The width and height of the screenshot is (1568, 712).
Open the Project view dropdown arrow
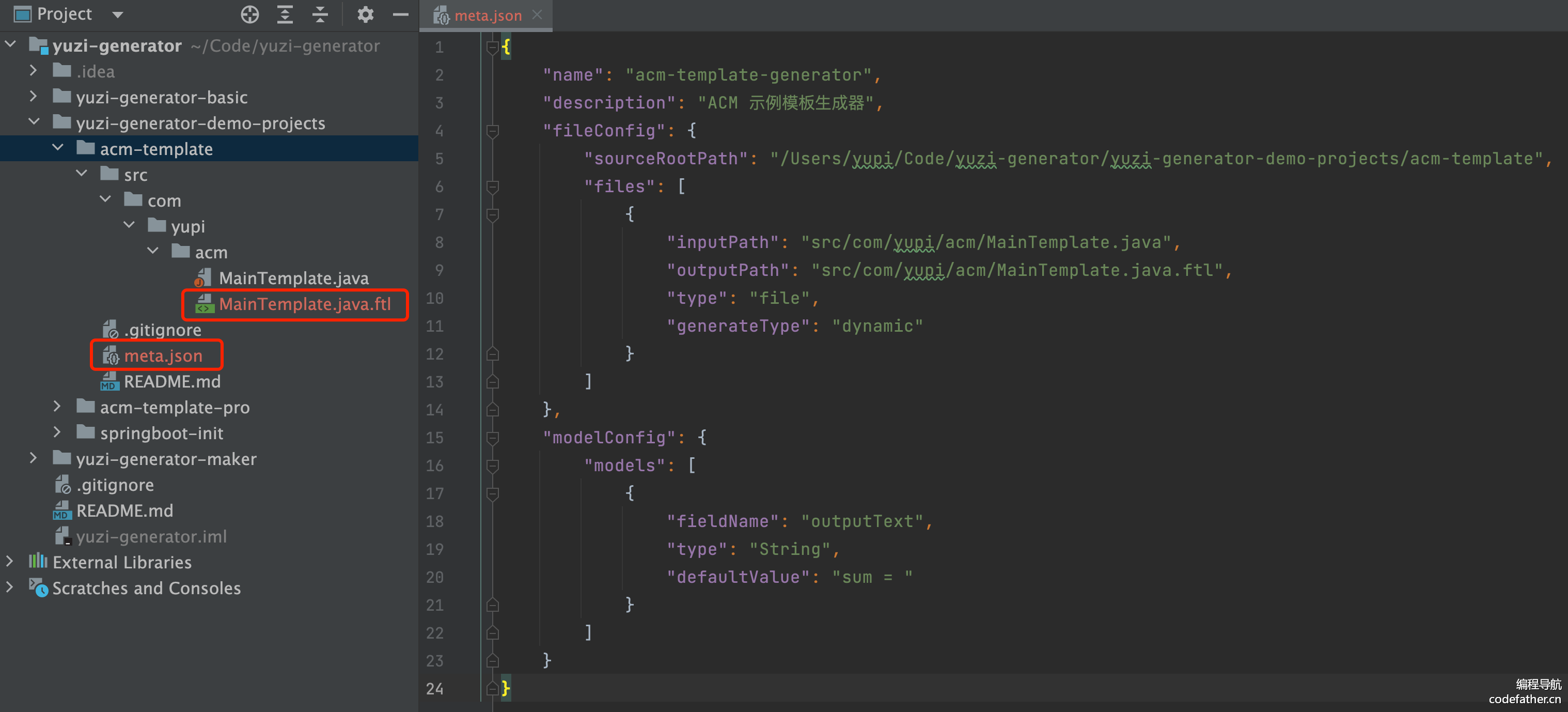tap(118, 14)
